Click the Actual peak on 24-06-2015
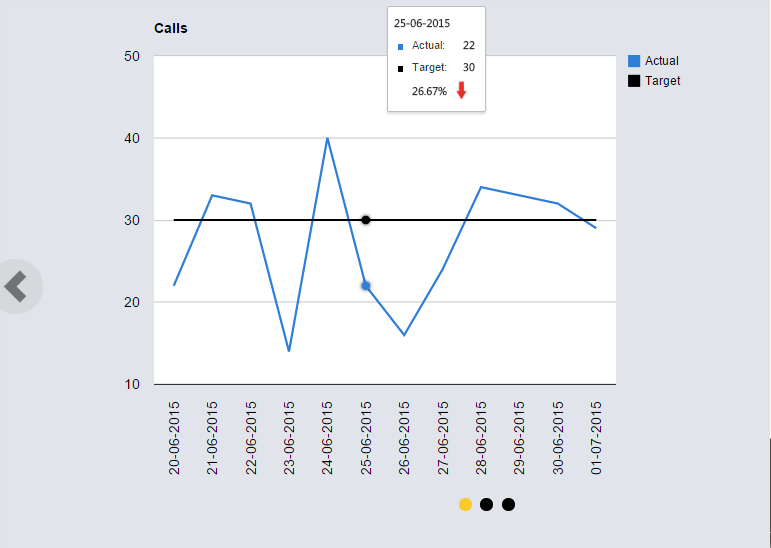The width and height of the screenshot is (771, 548). (327, 138)
